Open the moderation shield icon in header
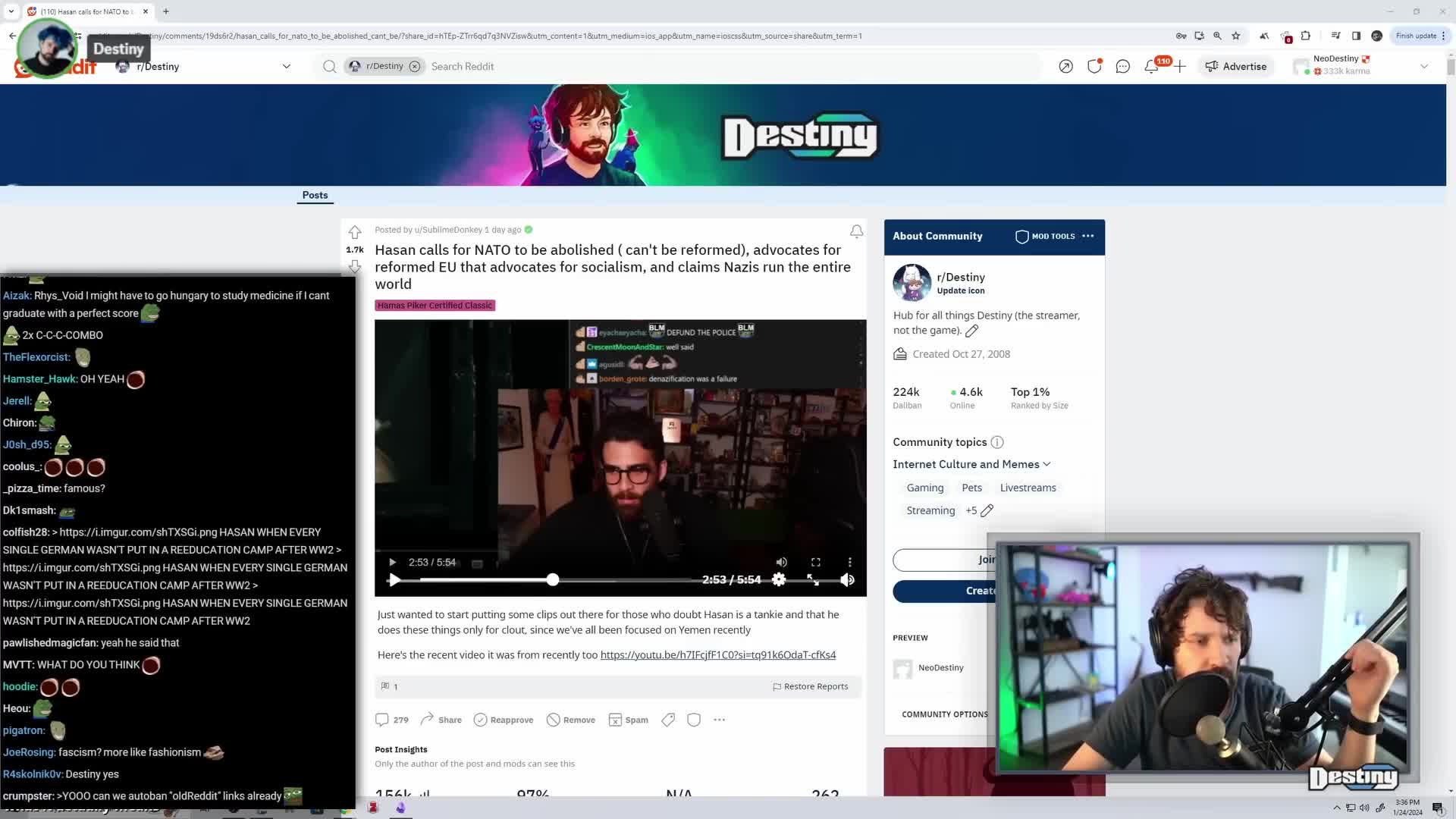Viewport: 1456px width, 819px height. (1094, 66)
